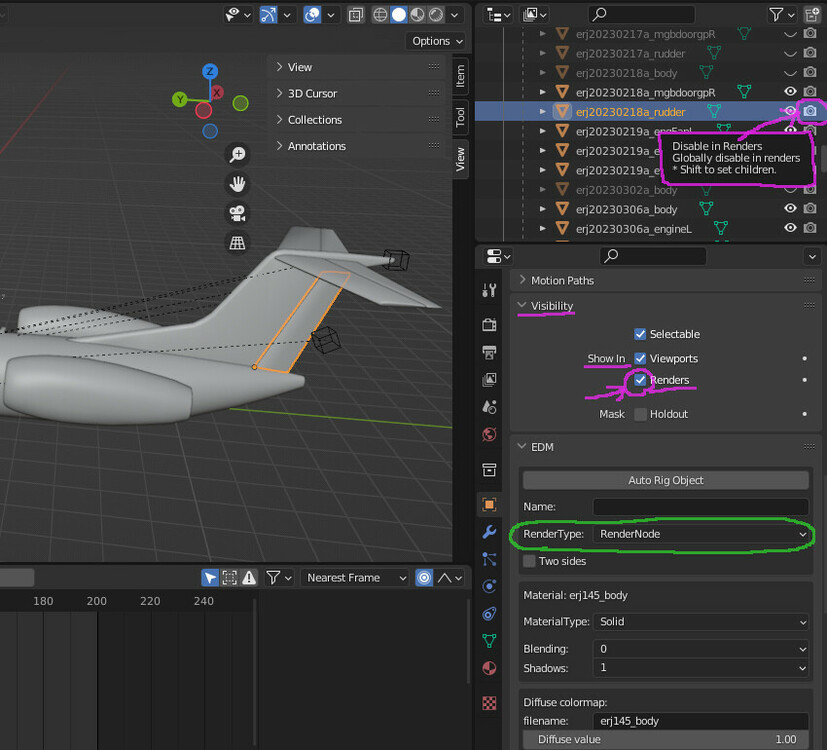Toggle X-ray mode in viewport header
Screen dimensions: 827x750
tap(356, 14)
